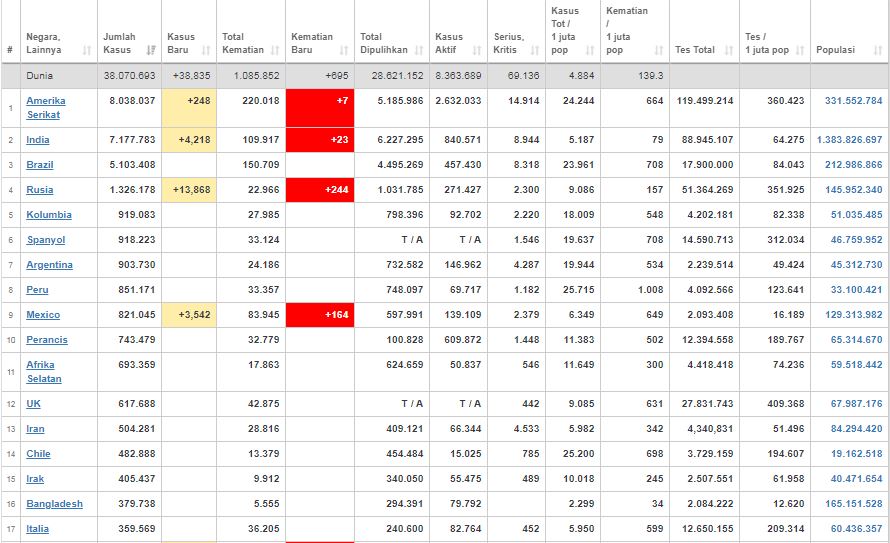This screenshot has width=890, height=543.
Task: Sort by Total Kematian column arrows
Action: tap(275, 50)
